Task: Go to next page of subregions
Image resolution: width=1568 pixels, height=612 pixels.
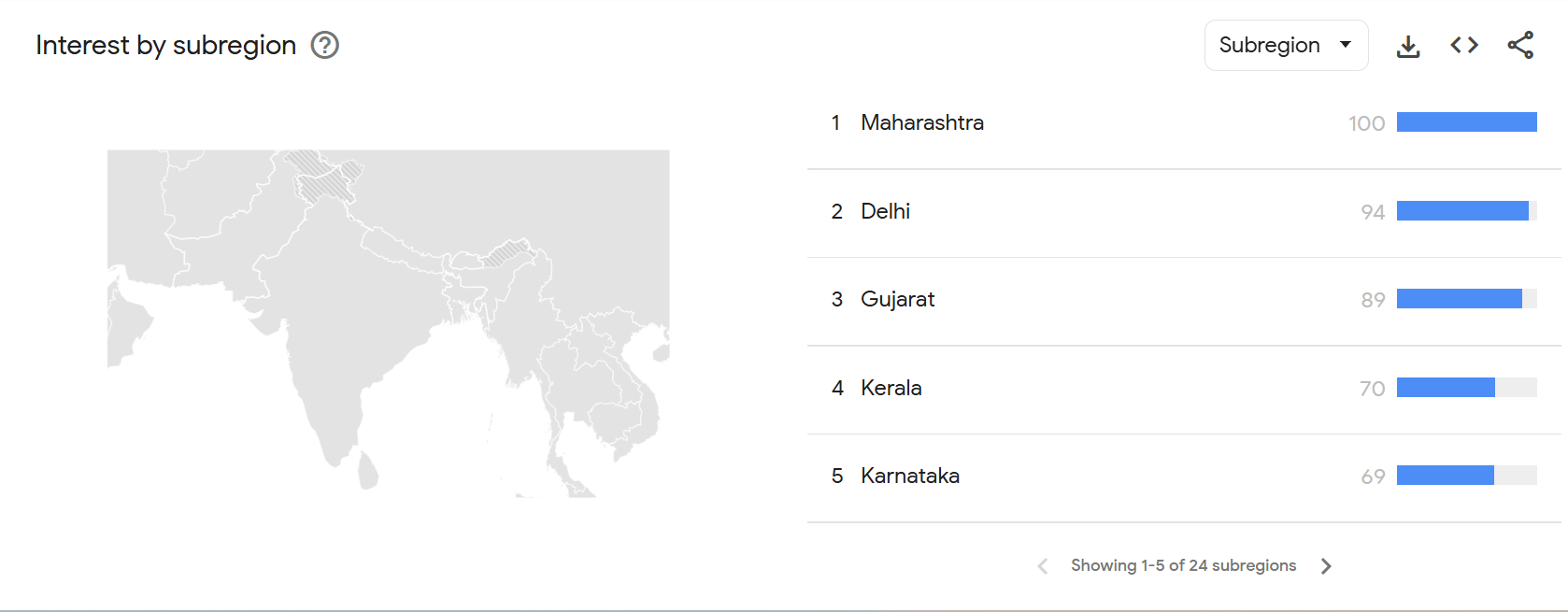Action: tap(1326, 566)
